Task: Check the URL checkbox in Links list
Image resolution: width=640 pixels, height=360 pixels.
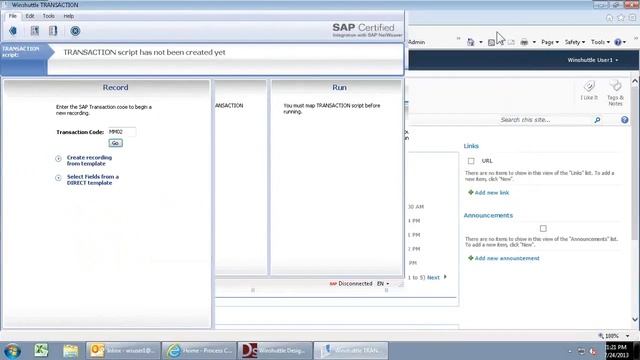Action: [x=471, y=161]
